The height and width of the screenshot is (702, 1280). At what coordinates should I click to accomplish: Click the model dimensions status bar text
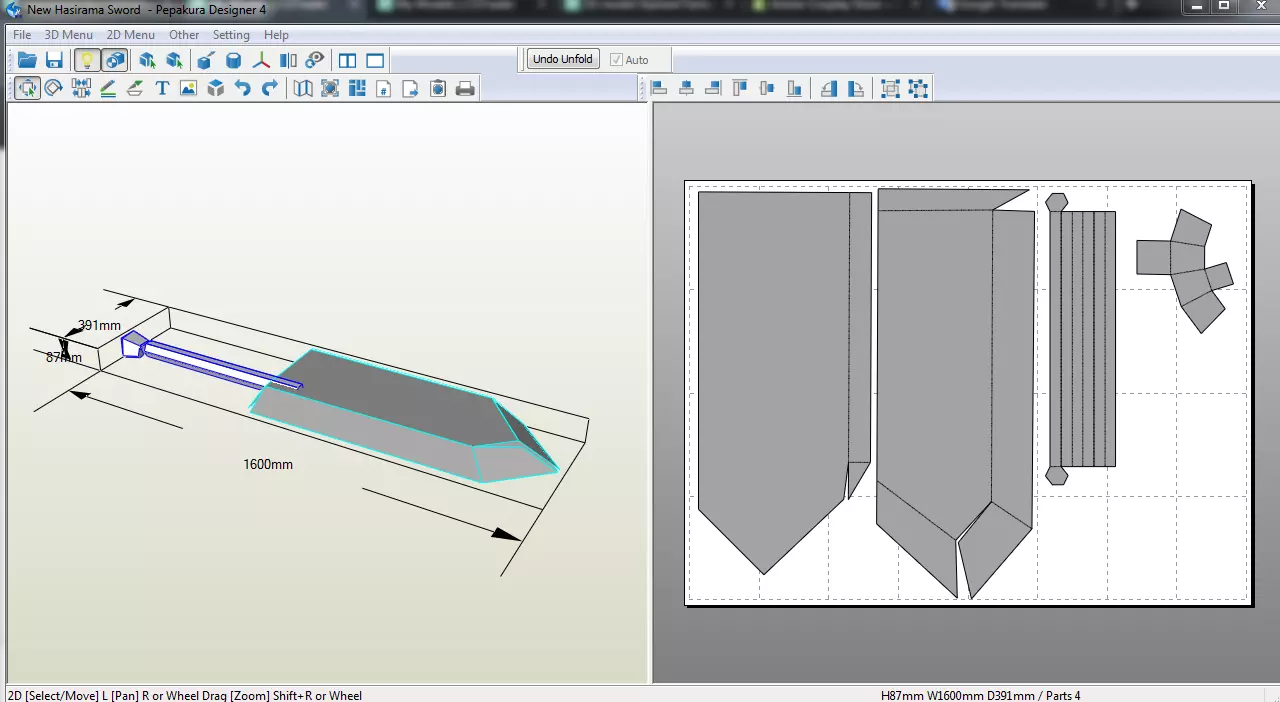(x=980, y=695)
